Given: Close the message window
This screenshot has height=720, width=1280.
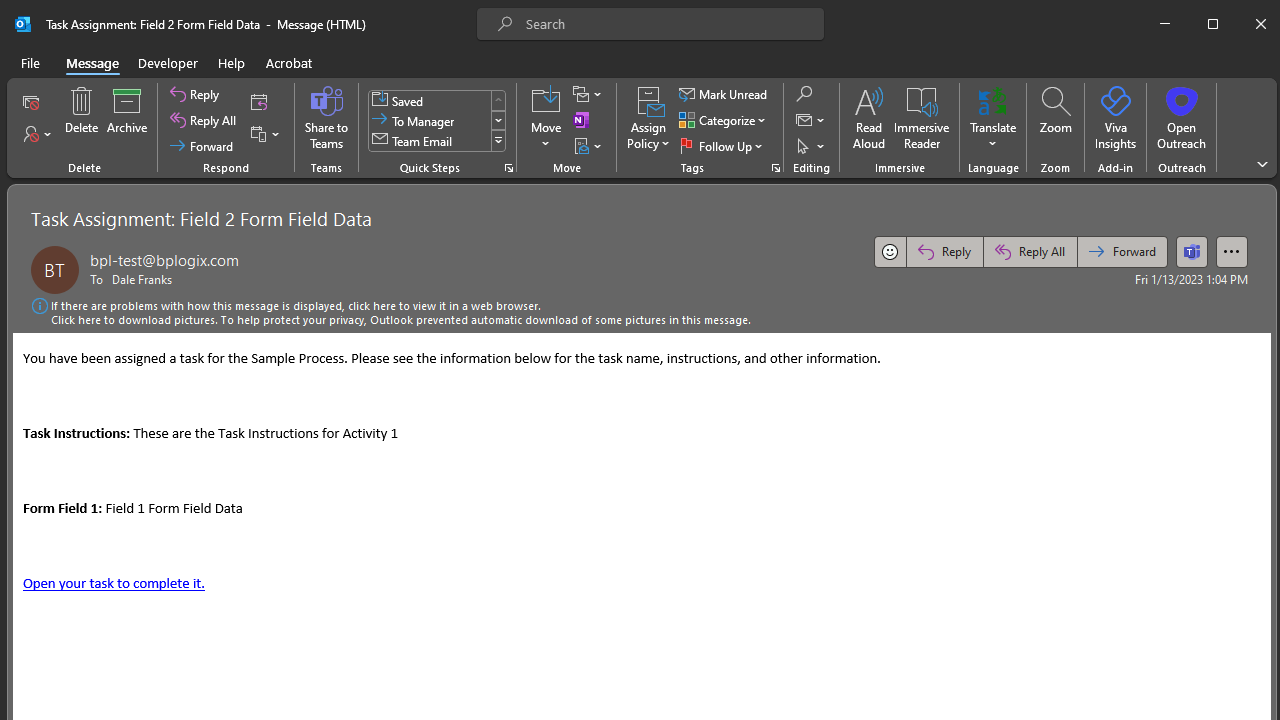Looking at the screenshot, I should click(x=1260, y=24).
